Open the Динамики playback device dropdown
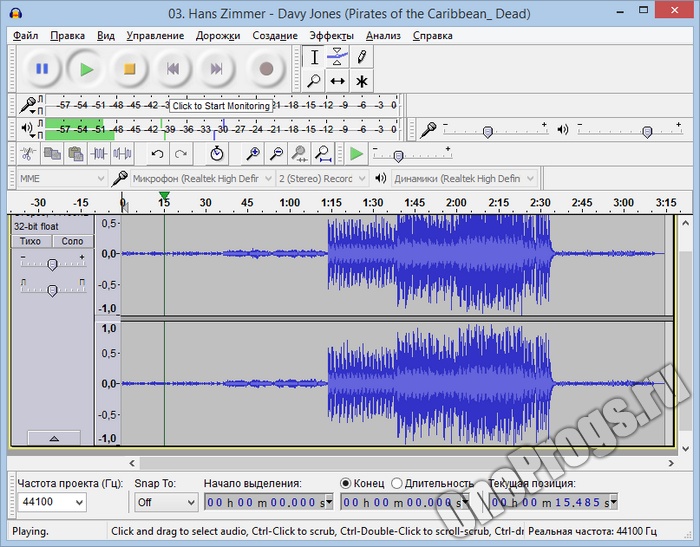The width and height of the screenshot is (700, 547). point(464,179)
